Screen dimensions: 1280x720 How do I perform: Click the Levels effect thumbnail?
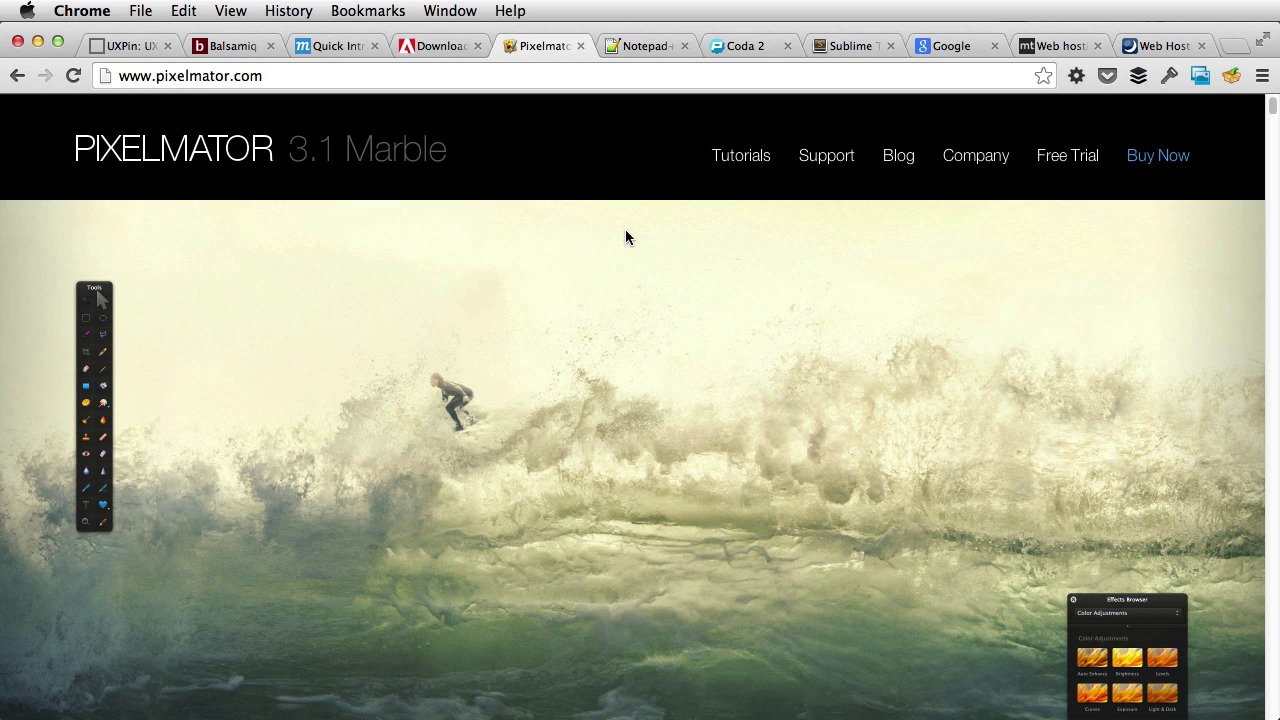coord(1162,657)
